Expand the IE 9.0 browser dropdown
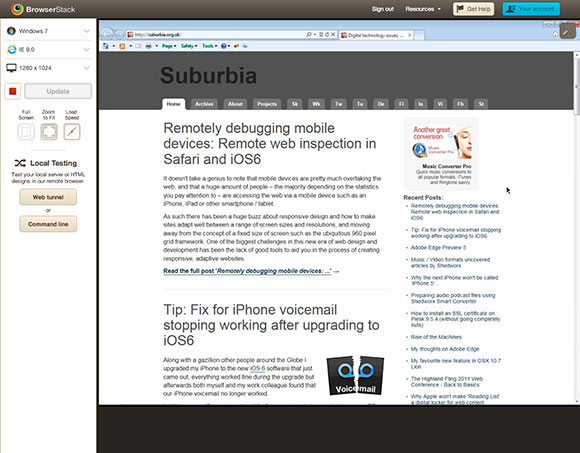 [x=48, y=49]
